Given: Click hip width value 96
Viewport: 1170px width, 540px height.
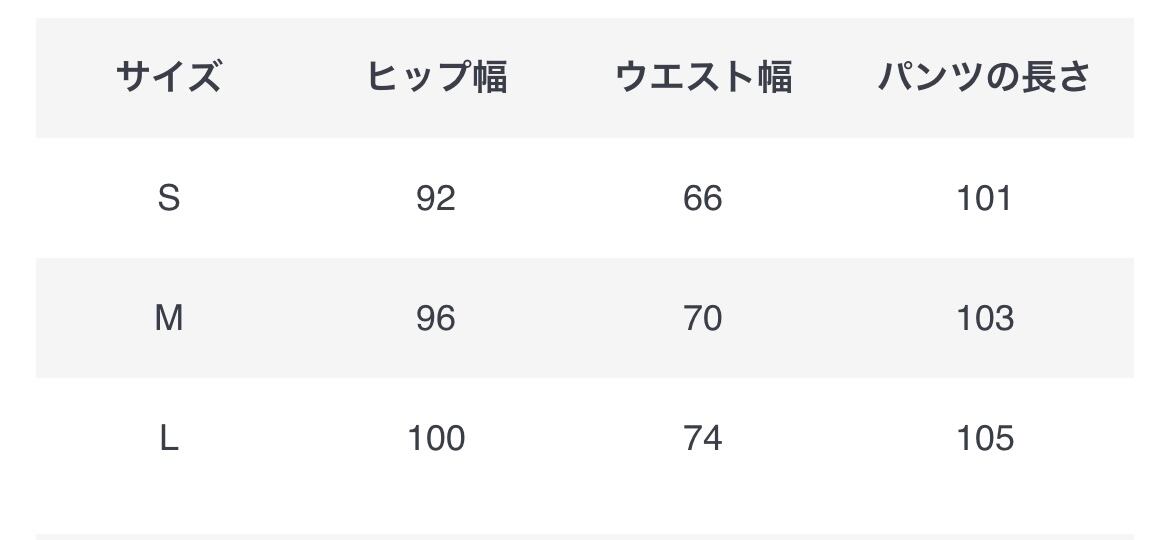Looking at the screenshot, I should pos(436,318).
